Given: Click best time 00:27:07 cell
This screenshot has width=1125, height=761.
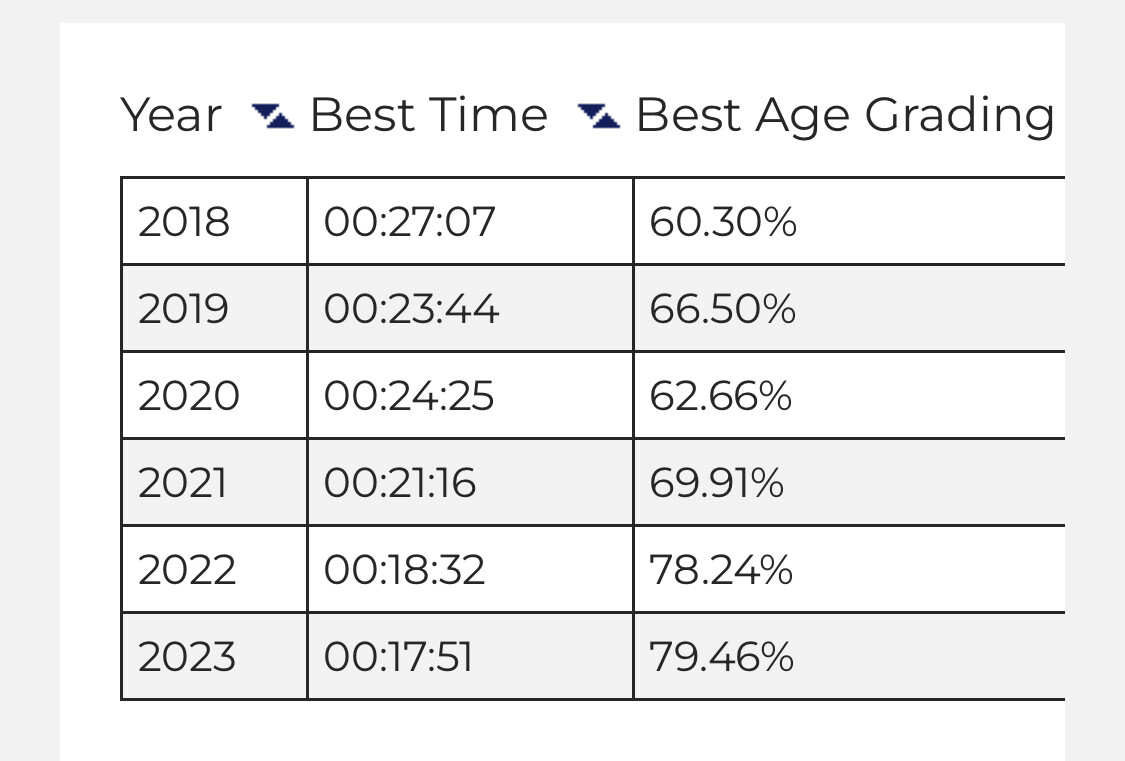Looking at the screenshot, I should pos(471,221).
